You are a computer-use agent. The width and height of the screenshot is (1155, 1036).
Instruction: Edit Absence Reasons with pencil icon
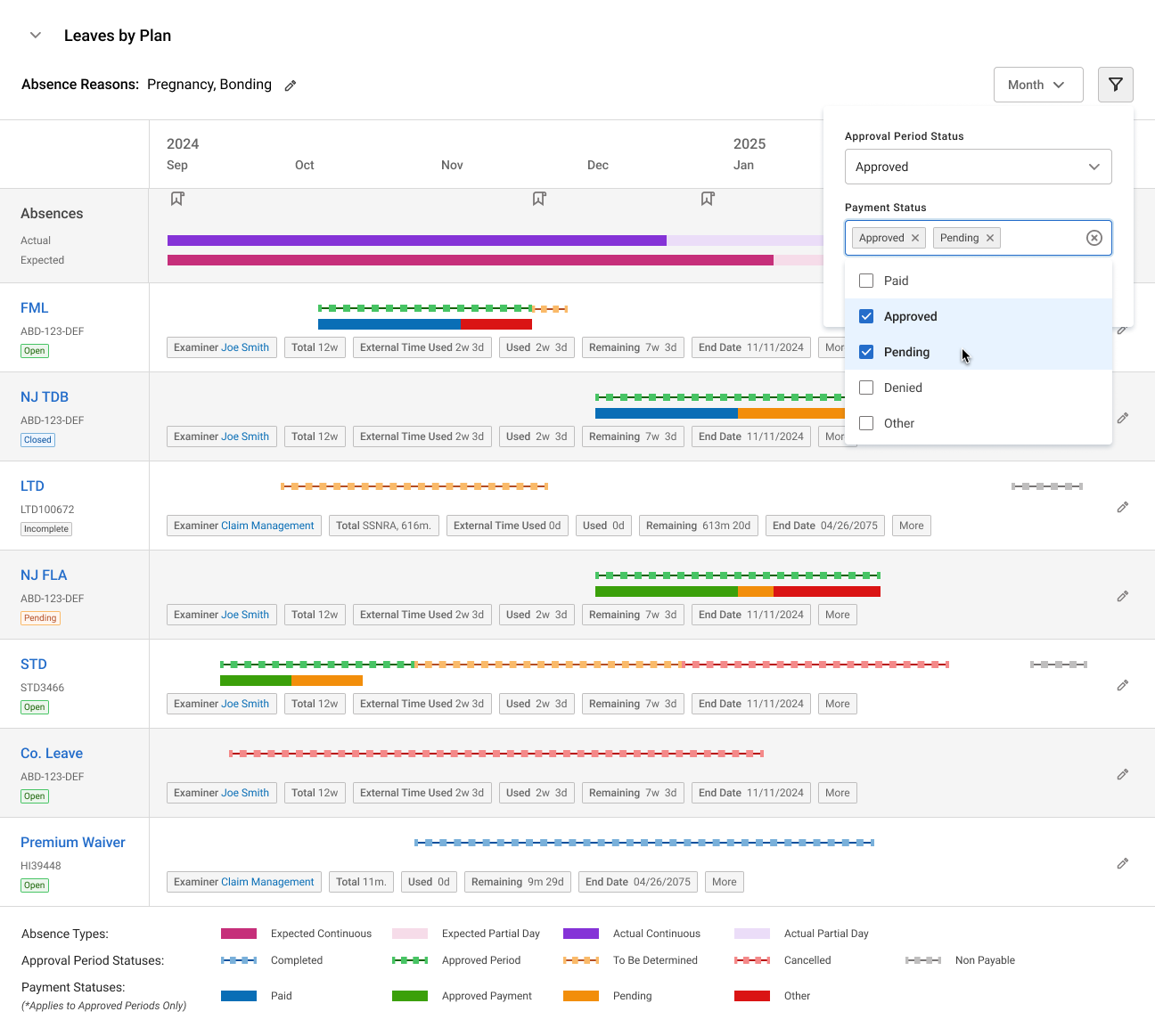point(291,86)
